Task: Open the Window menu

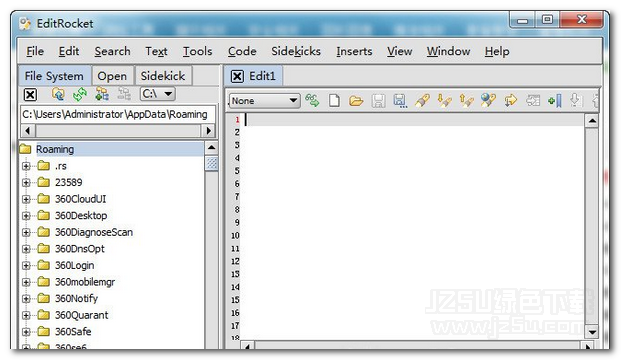Action: 448,51
